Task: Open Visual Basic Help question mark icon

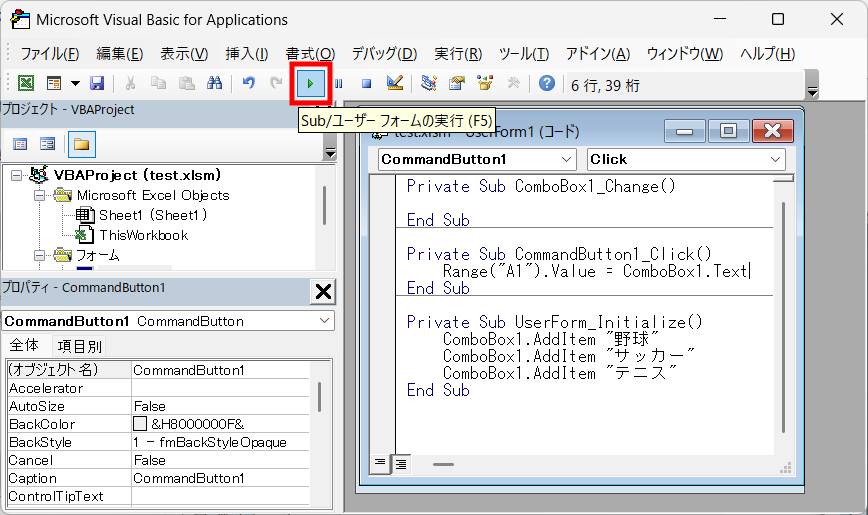Action: coord(546,84)
